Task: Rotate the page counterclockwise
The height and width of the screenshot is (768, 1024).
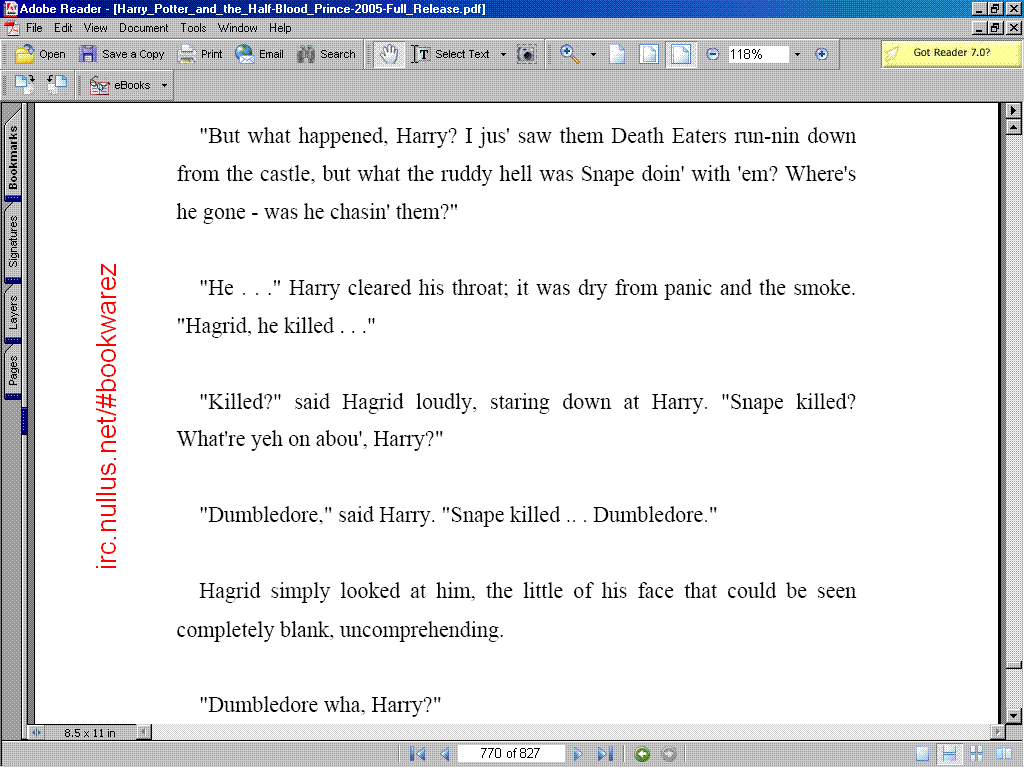Action: coord(57,84)
